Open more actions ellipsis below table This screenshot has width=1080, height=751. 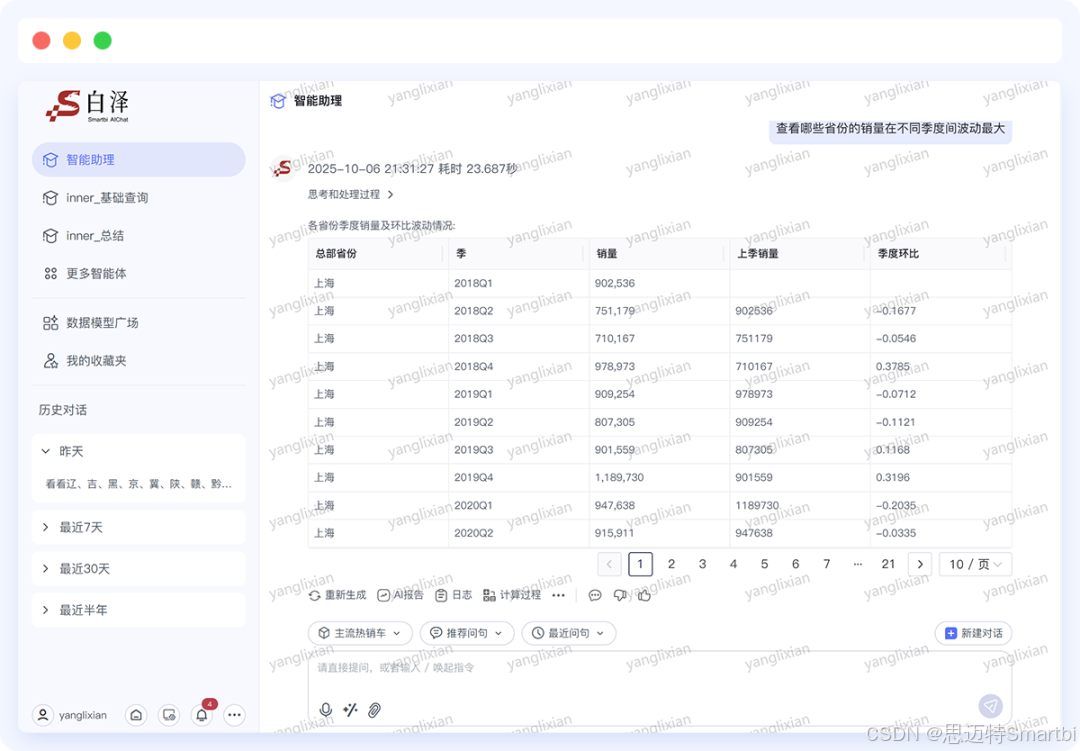coord(559,595)
